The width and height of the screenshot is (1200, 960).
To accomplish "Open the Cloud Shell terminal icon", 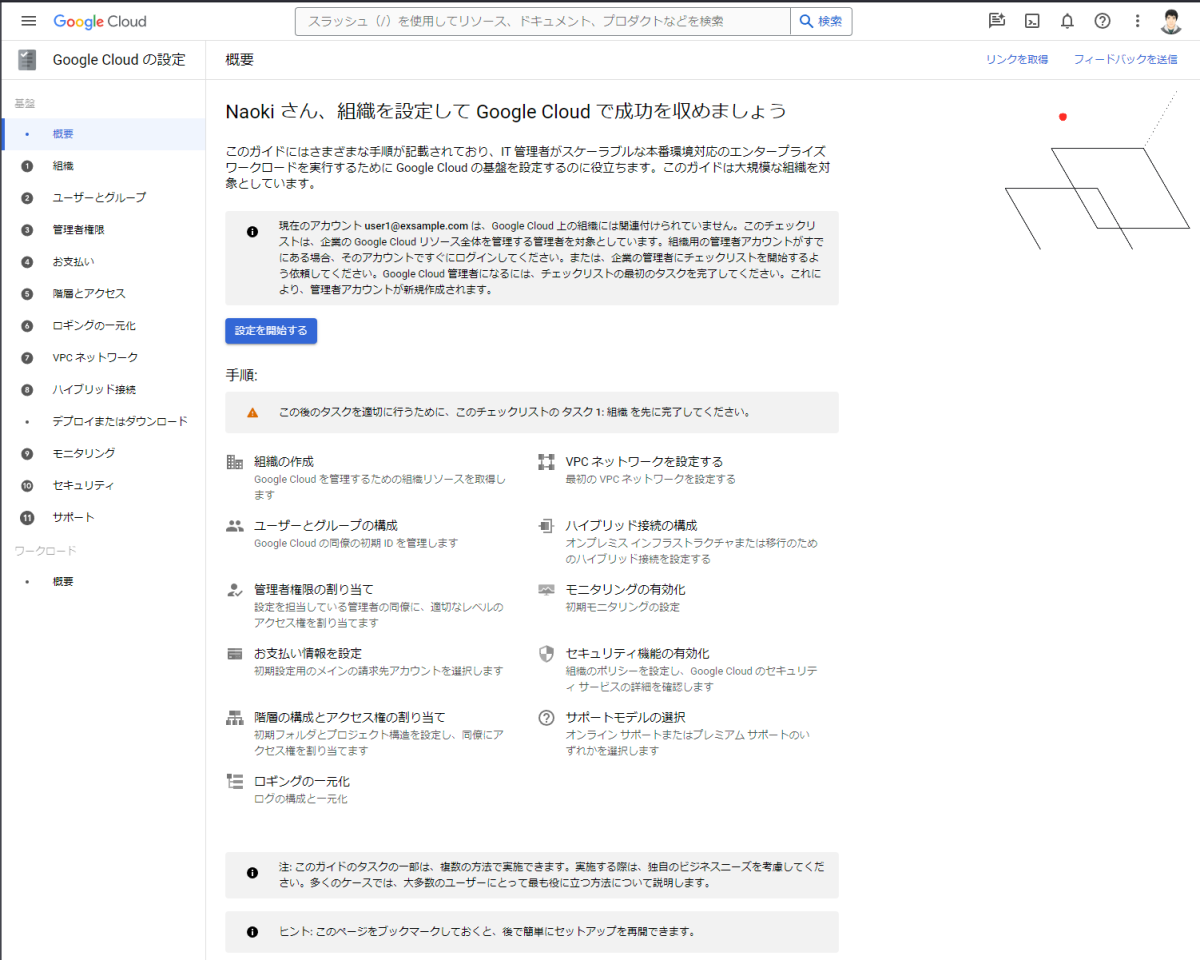I will pos(1032,21).
